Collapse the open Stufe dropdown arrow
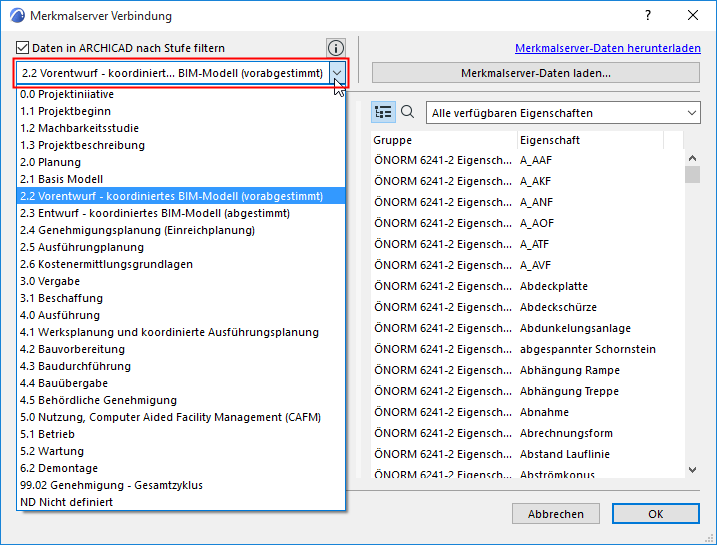717x545 pixels. [x=337, y=73]
